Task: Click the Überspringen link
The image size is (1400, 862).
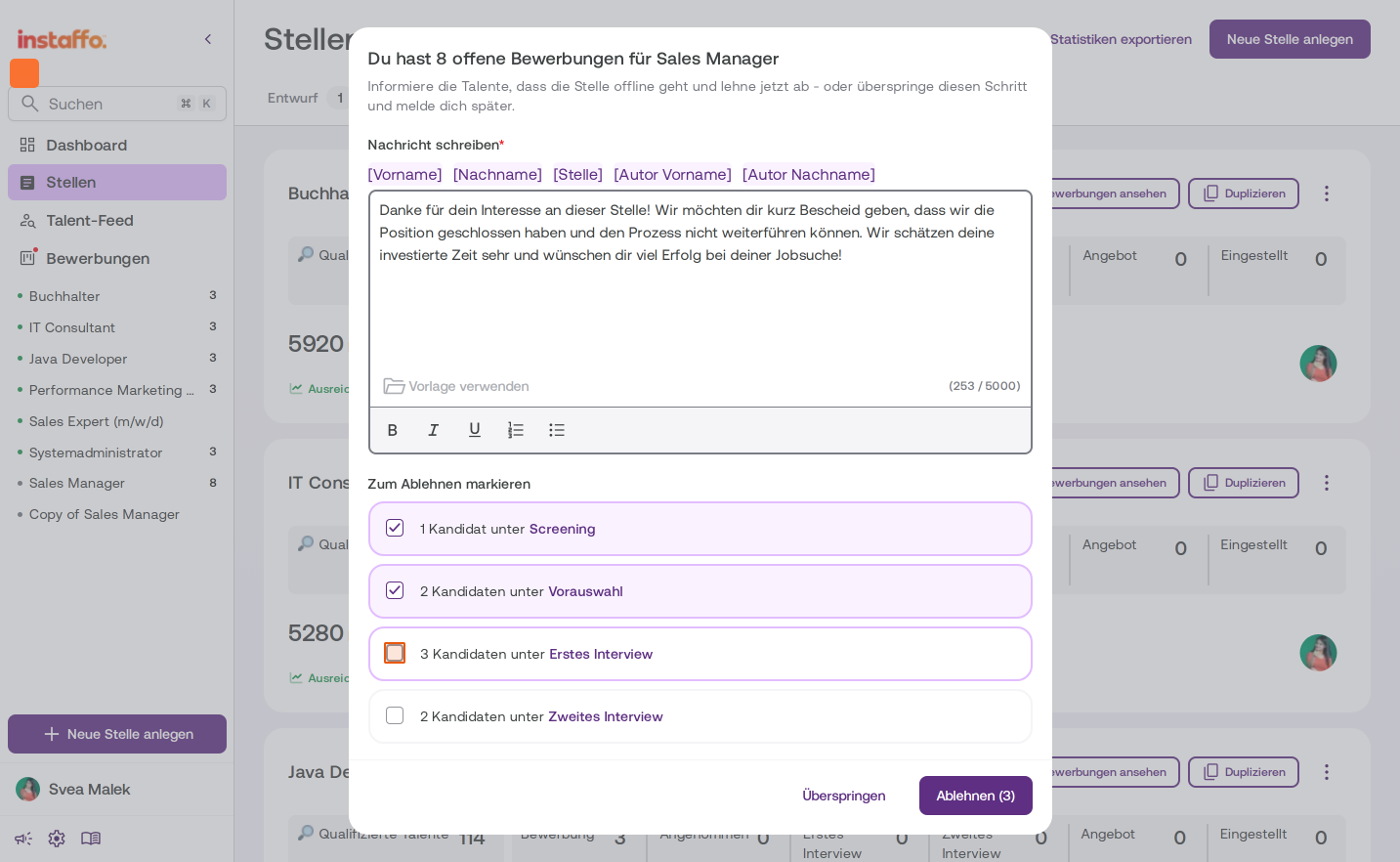Action: pyautogui.click(x=844, y=796)
